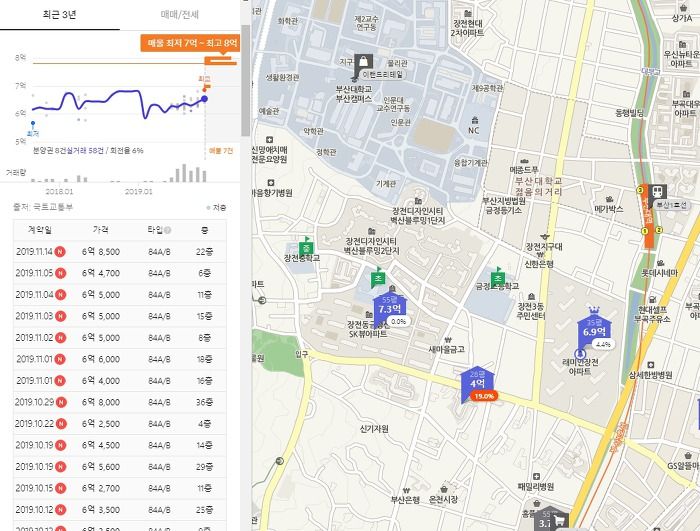Switch to the 매매/전세 tab
The width and height of the screenshot is (700, 531).
179,15
